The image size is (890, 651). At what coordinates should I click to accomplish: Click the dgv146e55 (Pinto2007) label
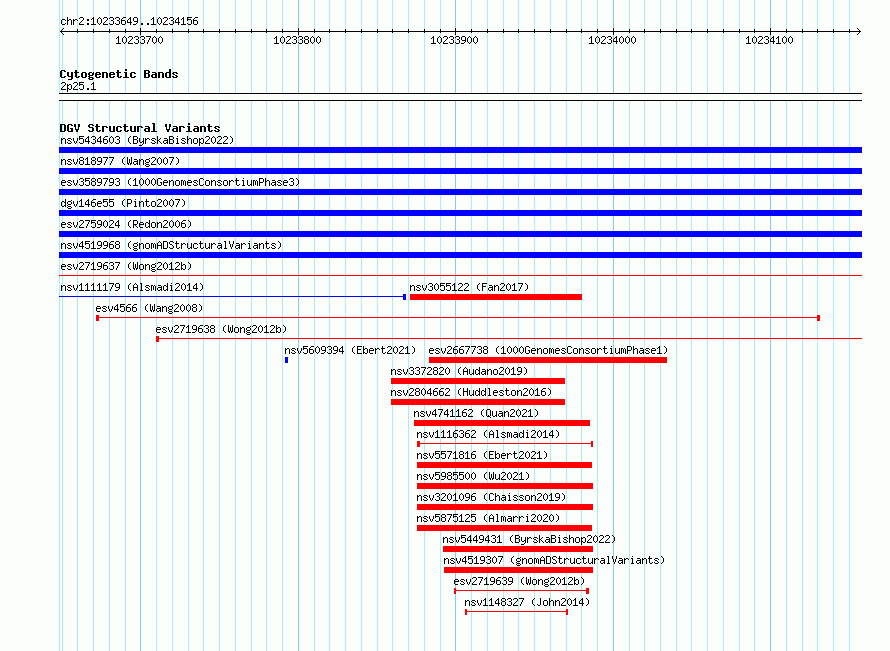pos(123,203)
